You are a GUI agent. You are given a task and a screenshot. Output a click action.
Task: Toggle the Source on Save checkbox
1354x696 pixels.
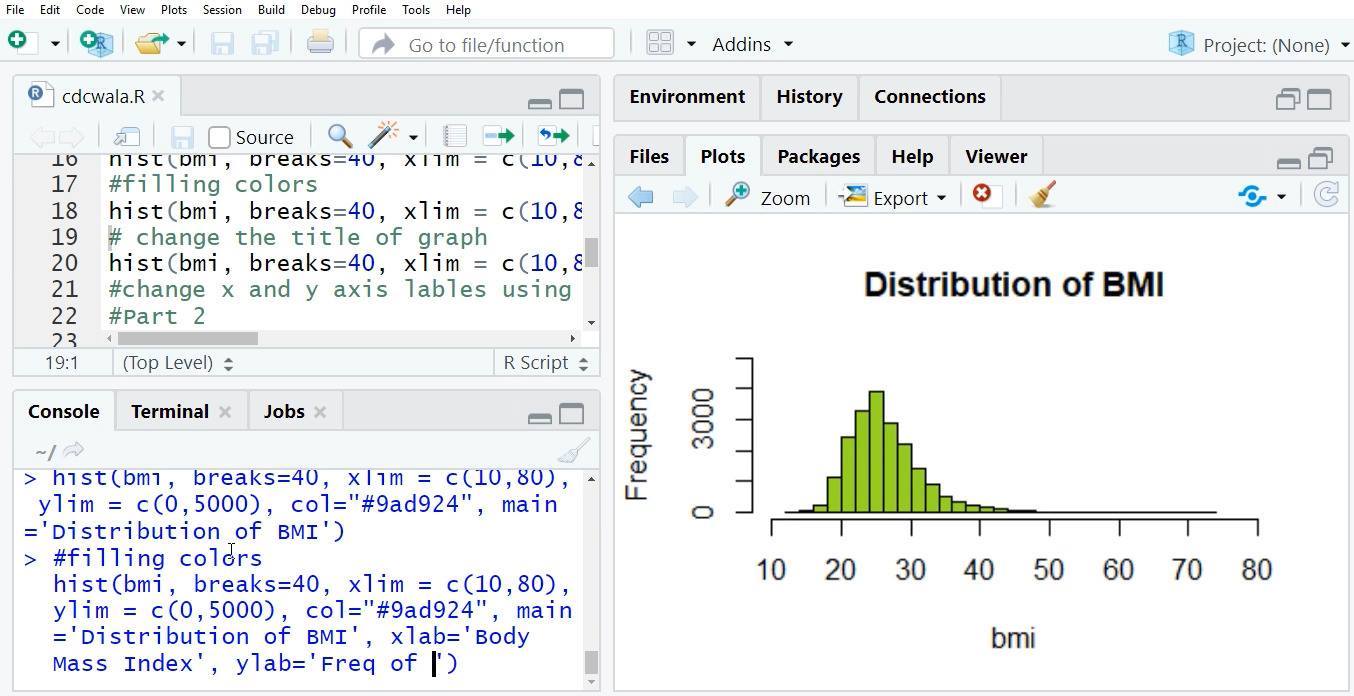[219, 137]
